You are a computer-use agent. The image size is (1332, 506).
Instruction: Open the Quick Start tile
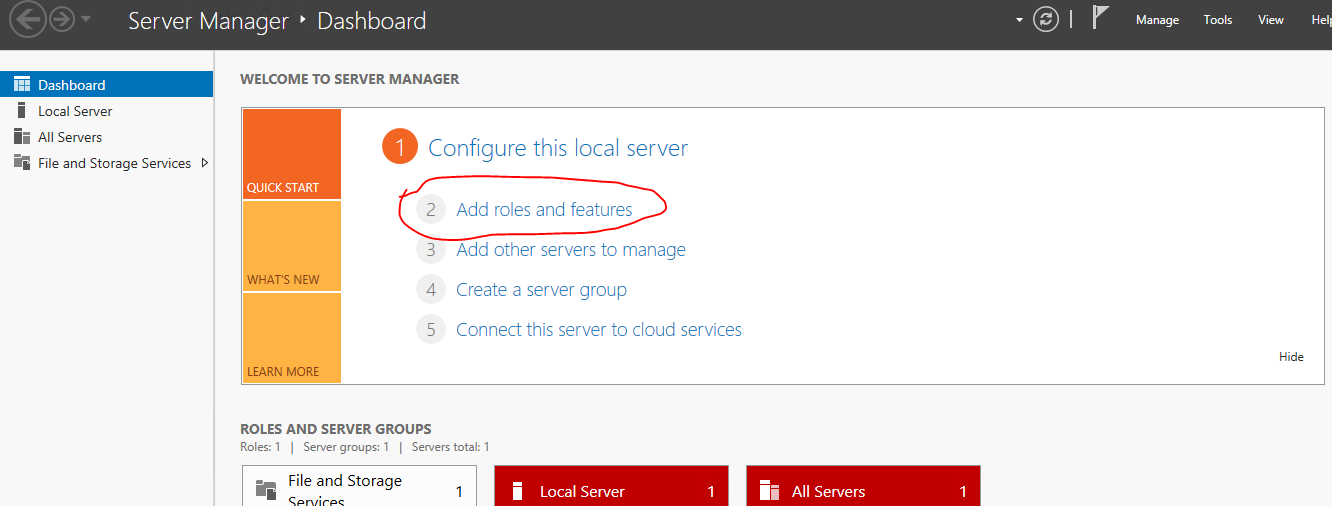[291, 154]
